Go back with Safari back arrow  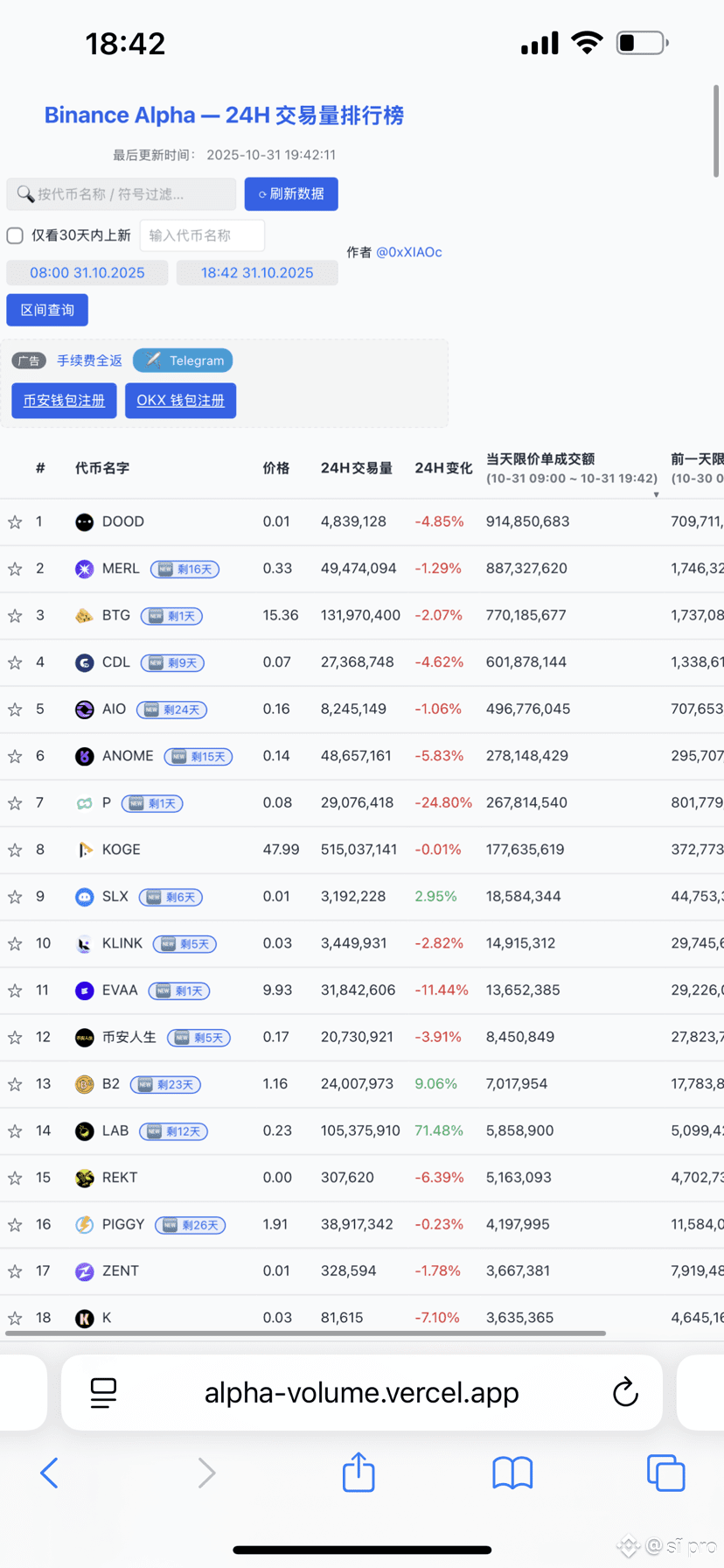coord(49,1473)
